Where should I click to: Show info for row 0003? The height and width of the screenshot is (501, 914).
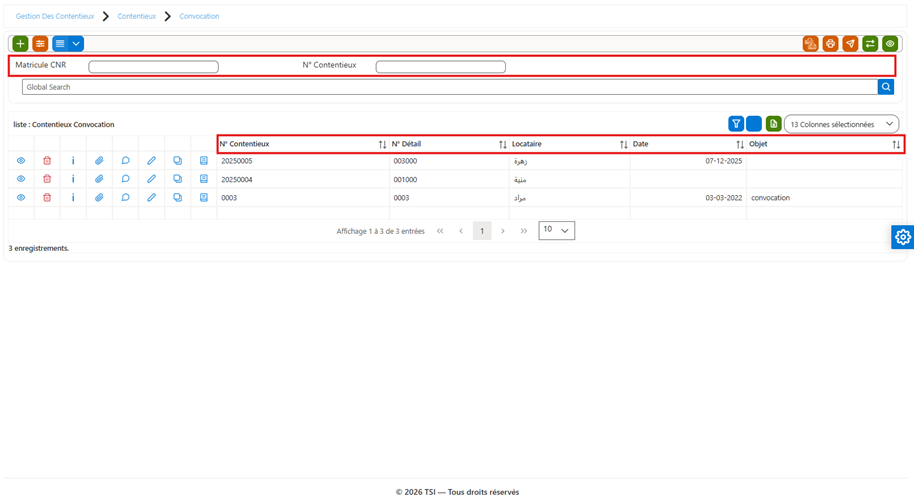point(73,198)
